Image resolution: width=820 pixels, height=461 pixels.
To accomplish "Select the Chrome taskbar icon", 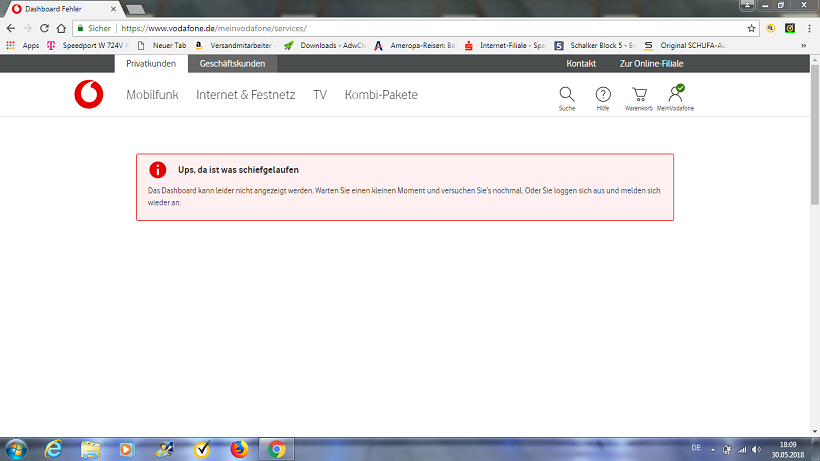I will click(x=276, y=449).
